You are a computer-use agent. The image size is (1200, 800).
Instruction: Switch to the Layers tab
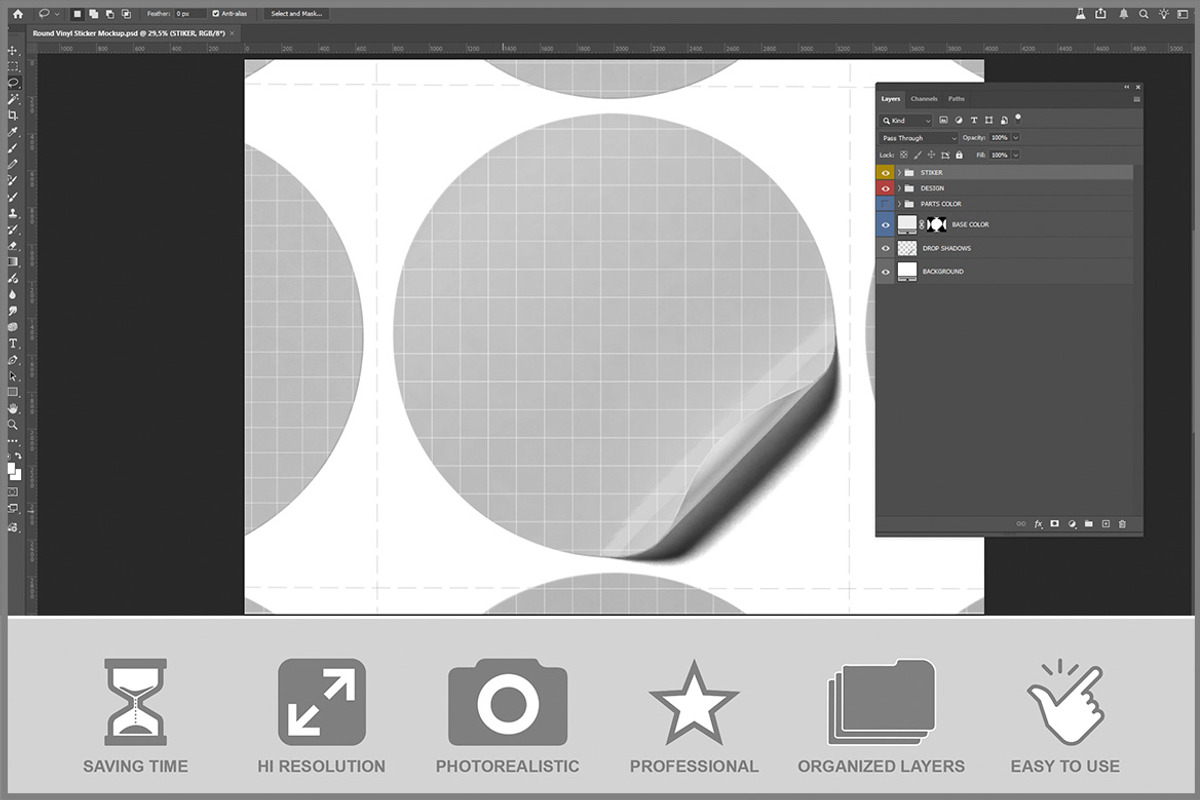click(x=890, y=99)
